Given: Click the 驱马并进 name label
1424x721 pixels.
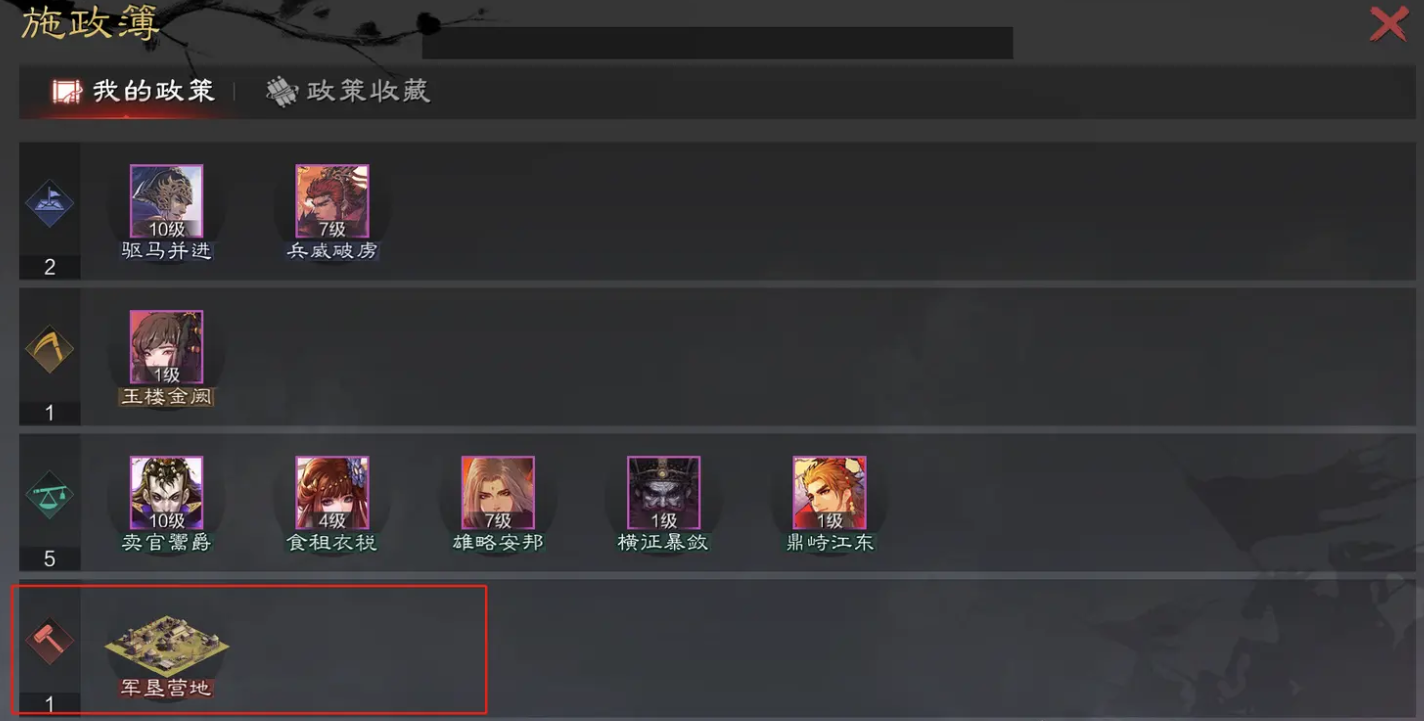Looking at the screenshot, I should pyautogui.click(x=166, y=250).
